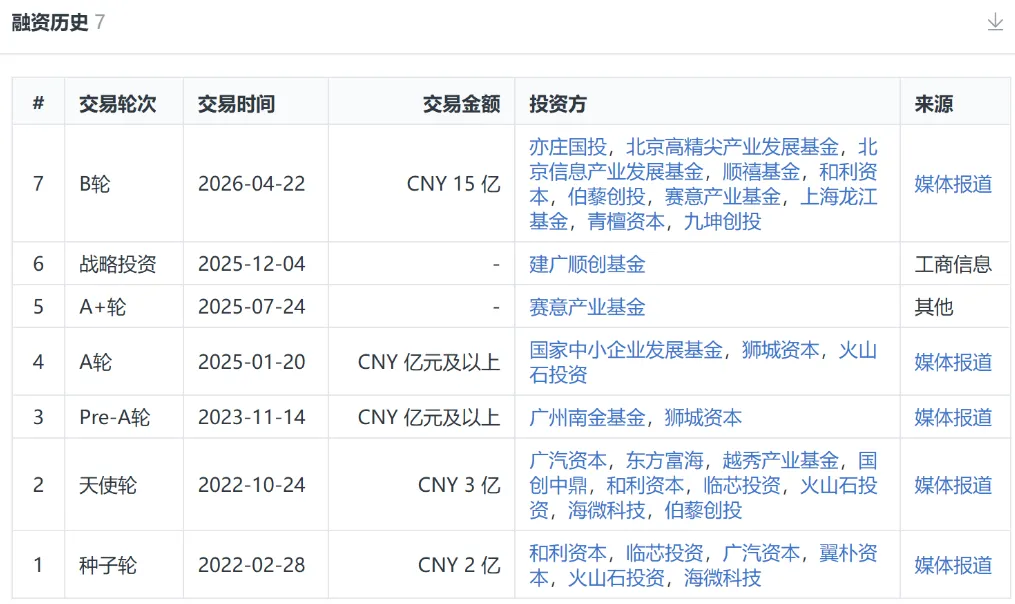Open 北京高精尖产业发展基金 investor link
The width and height of the screenshot is (1015, 604).
[732, 147]
